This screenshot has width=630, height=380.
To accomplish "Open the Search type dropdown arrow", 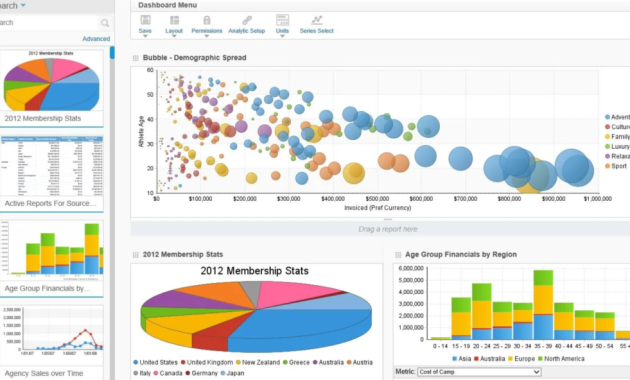I will [x=23, y=6].
